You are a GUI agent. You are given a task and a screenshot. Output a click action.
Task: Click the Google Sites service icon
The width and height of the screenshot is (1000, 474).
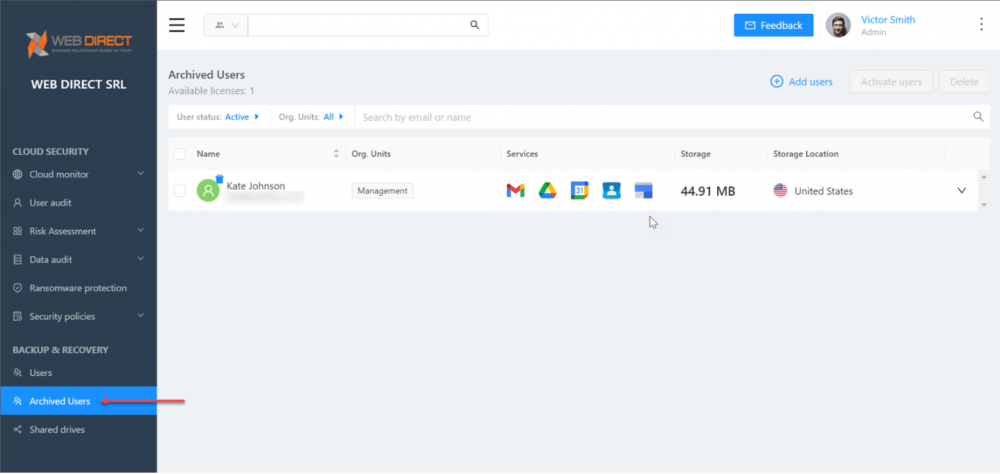(643, 191)
